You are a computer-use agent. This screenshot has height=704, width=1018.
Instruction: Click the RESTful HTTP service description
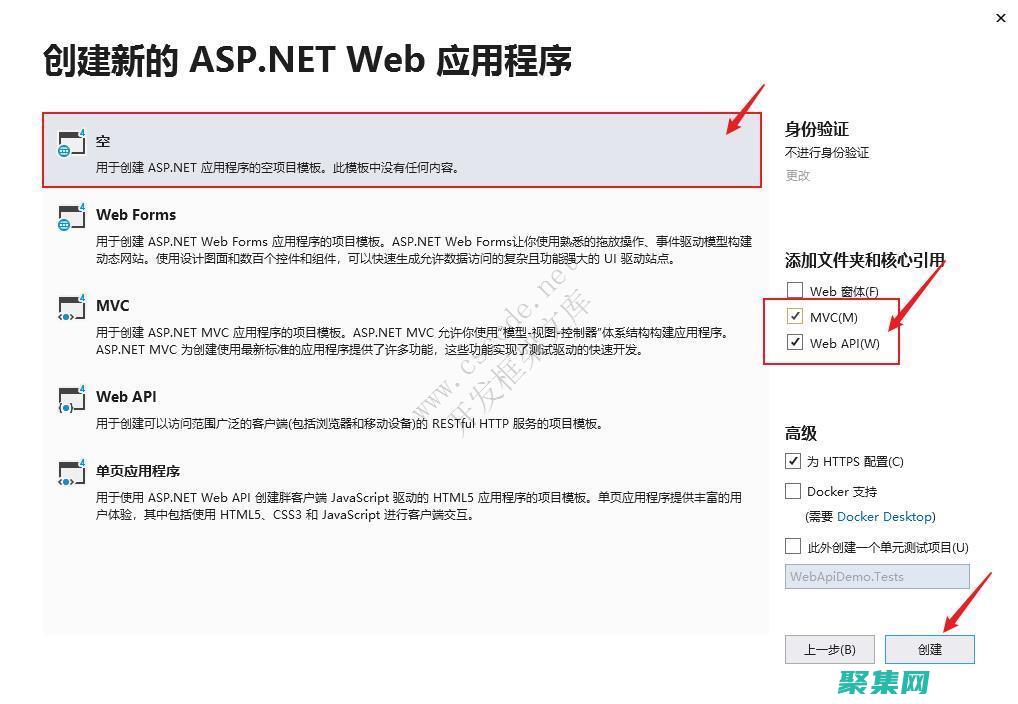click(x=349, y=424)
